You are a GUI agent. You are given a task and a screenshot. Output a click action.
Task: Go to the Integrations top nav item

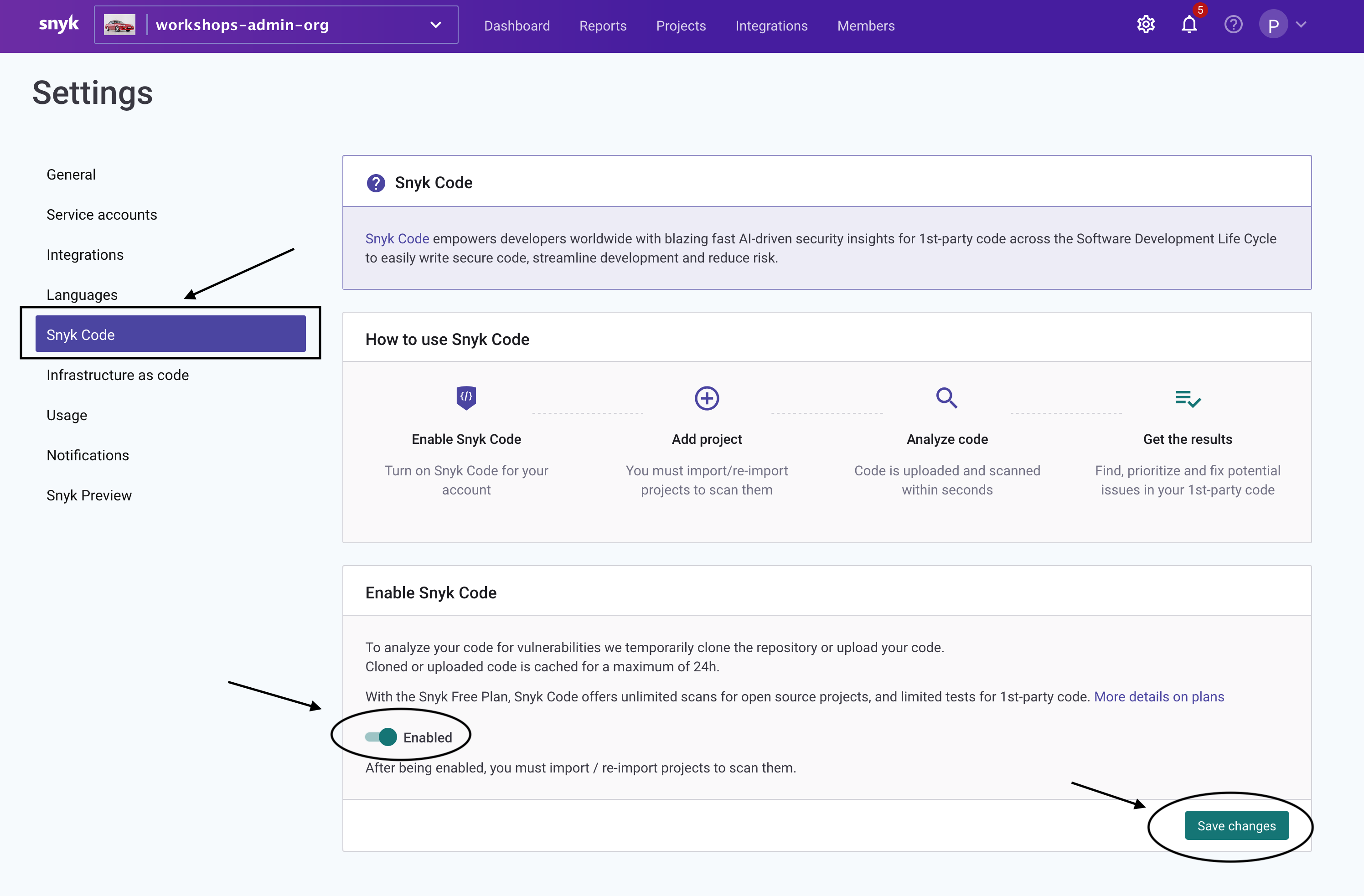(x=771, y=26)
